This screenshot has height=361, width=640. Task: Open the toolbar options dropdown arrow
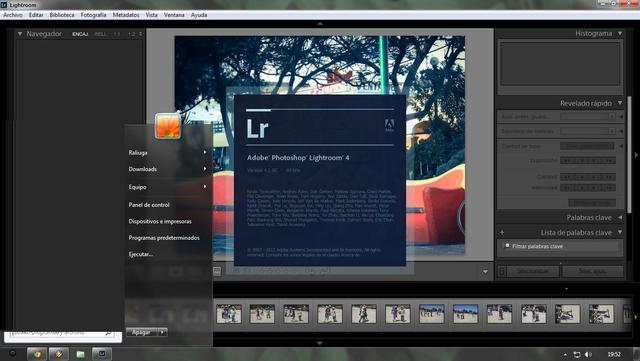pyautogui.click(x=485, y=272)
